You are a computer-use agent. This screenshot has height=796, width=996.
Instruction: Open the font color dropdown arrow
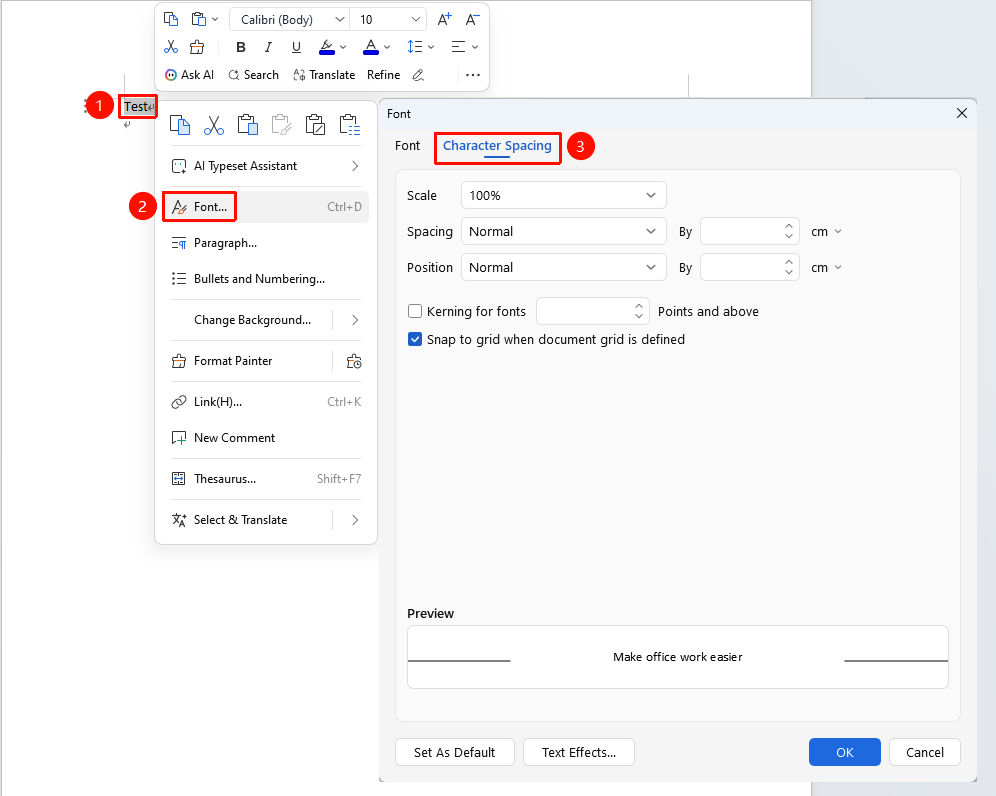tap(387, 47)
